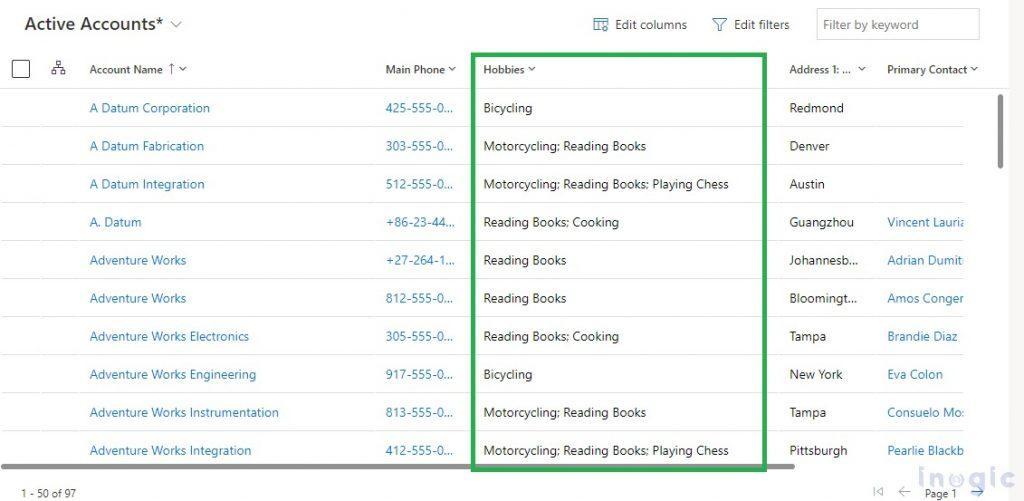Select Hobbies cell of A Datum Integration
The height and width of the screenshot is (501, 1024).
pyautogui.click(x=605, y=184)
